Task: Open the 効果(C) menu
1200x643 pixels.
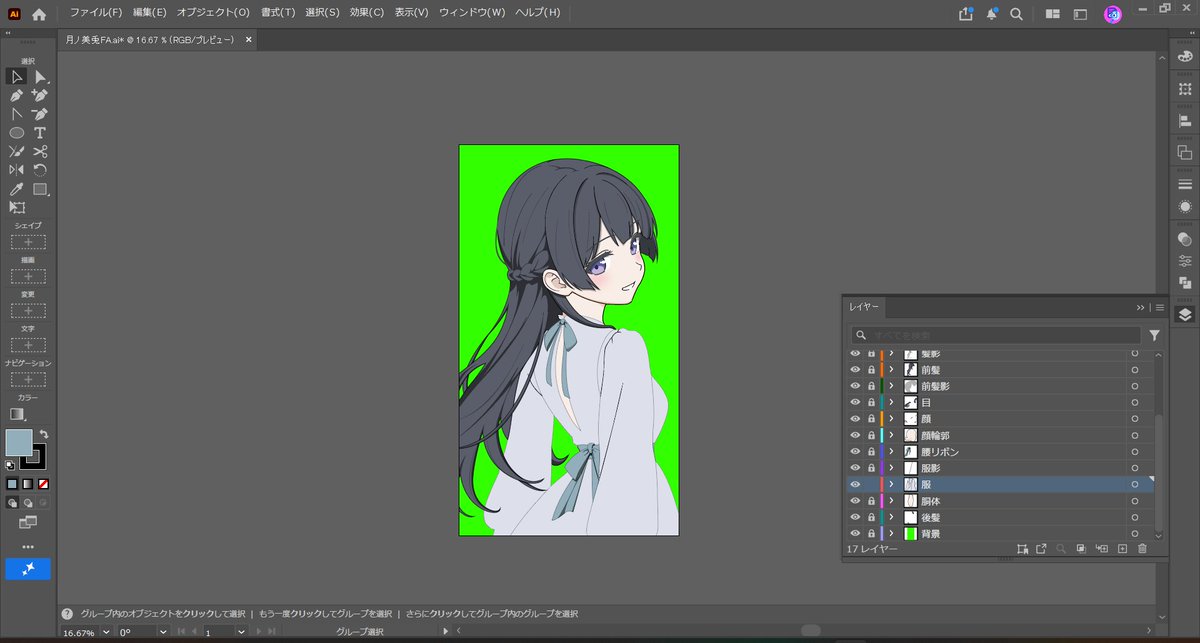Action: coord(367,13)
